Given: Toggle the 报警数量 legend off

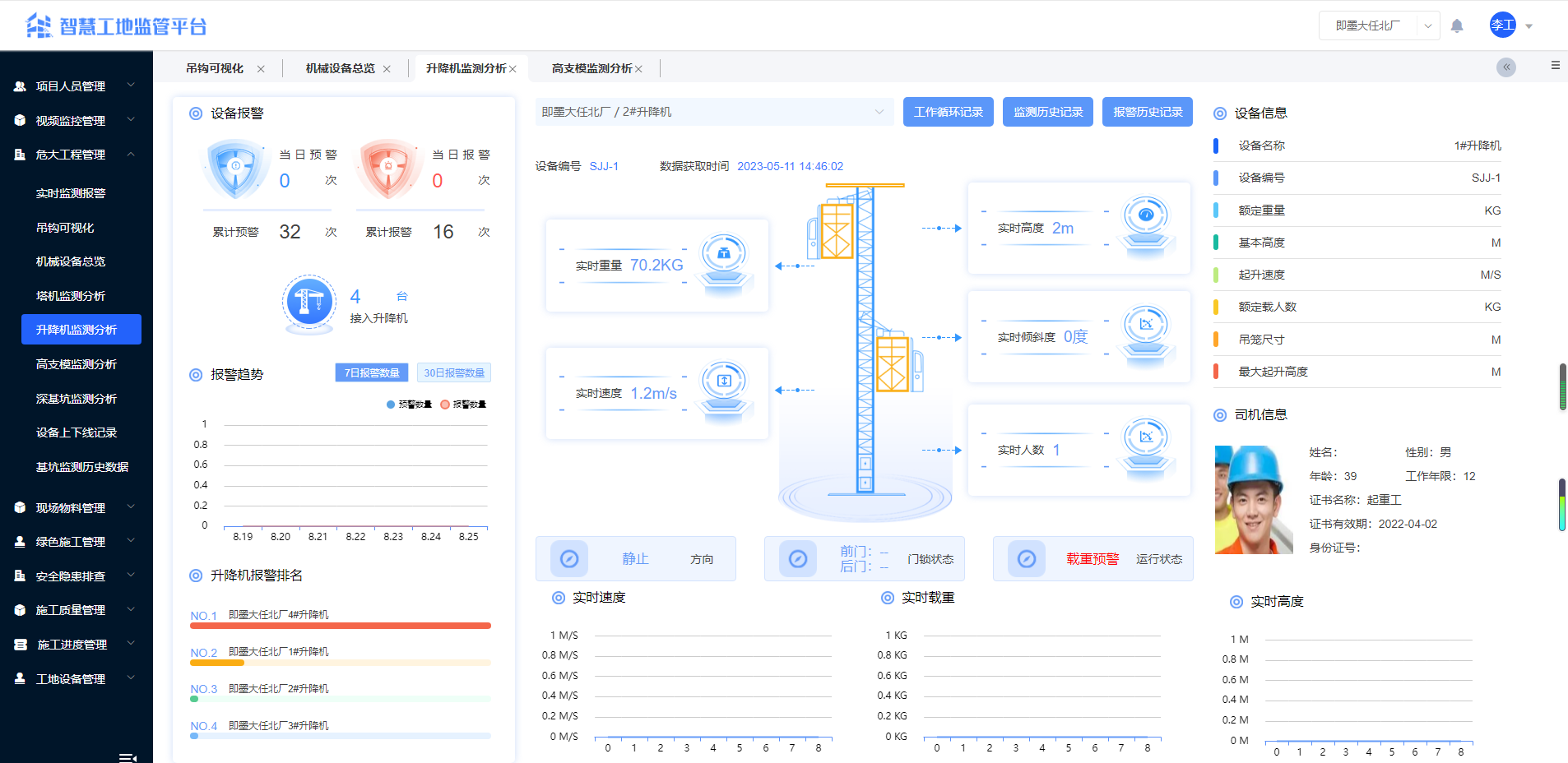Looking at the screenshot, I should click(x=464, y=404).
